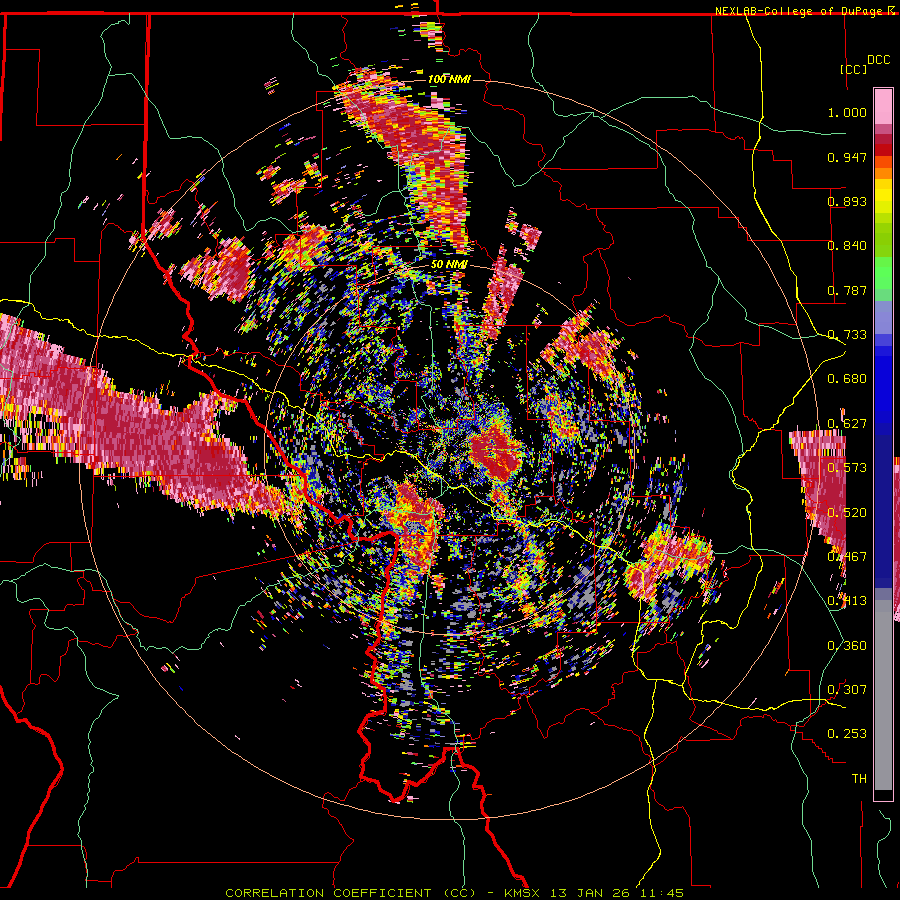Click the [CC] units label
Screen dimensions: 900x900
[x=854, y=69]
